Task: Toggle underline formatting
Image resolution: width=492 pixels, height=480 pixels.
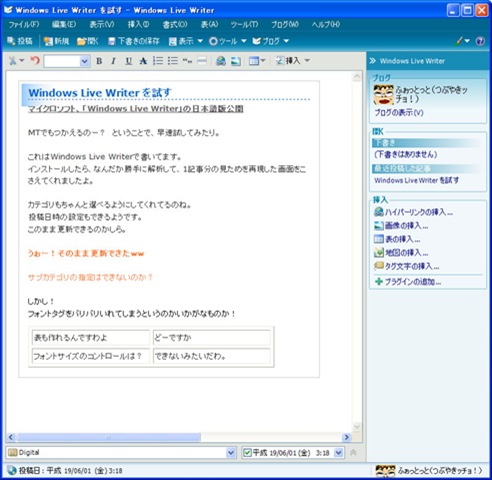Action: click(x=128, y=61)
